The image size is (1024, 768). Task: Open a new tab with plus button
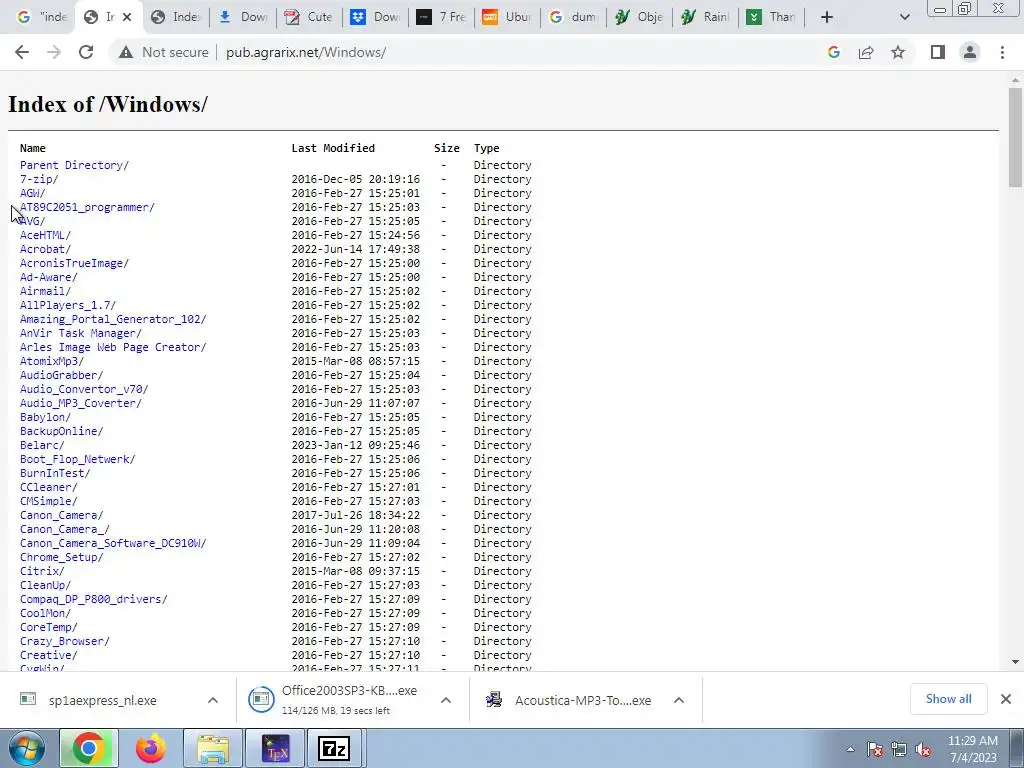827,17
